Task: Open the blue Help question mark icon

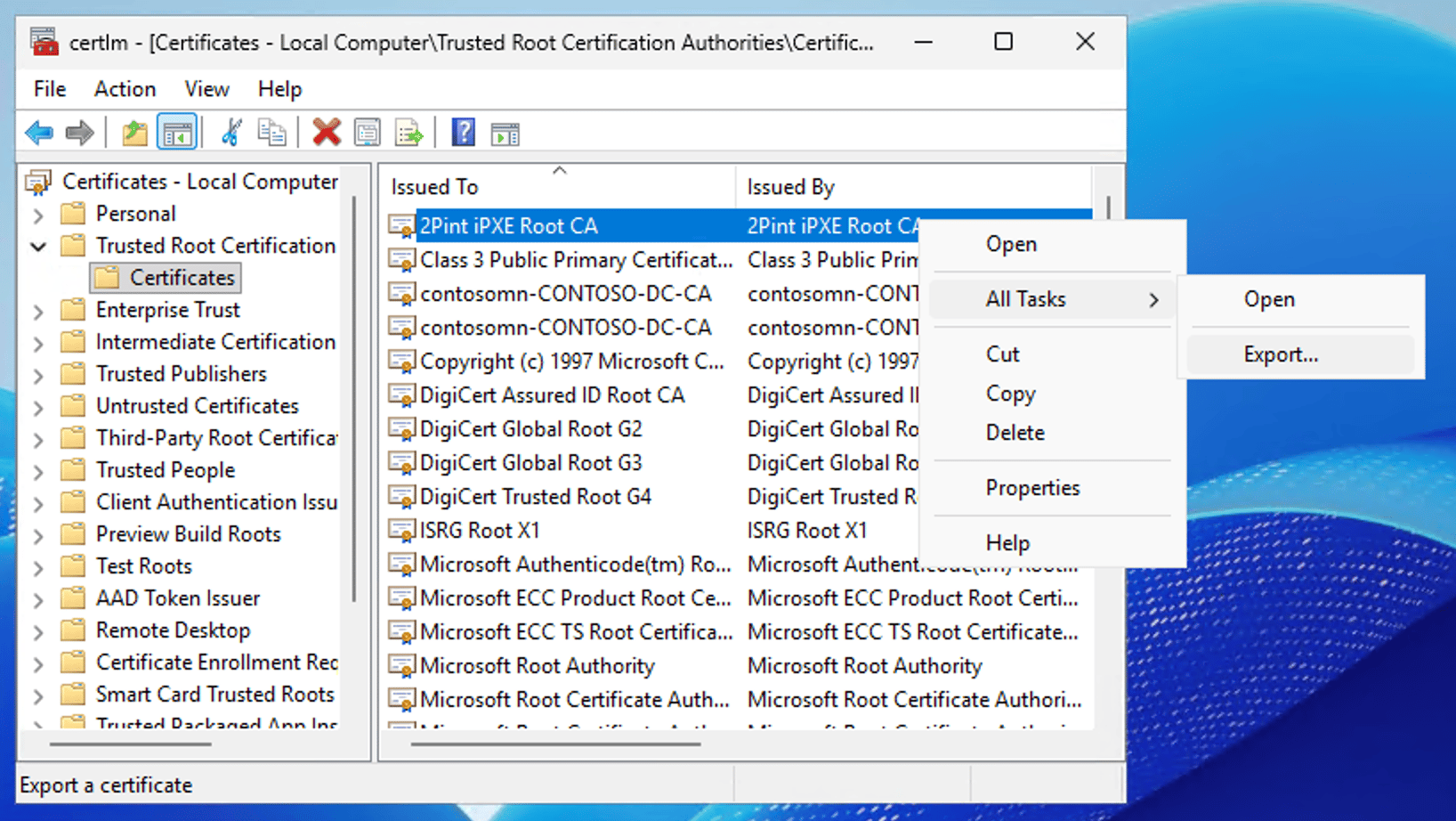Action: coord(463,134)
